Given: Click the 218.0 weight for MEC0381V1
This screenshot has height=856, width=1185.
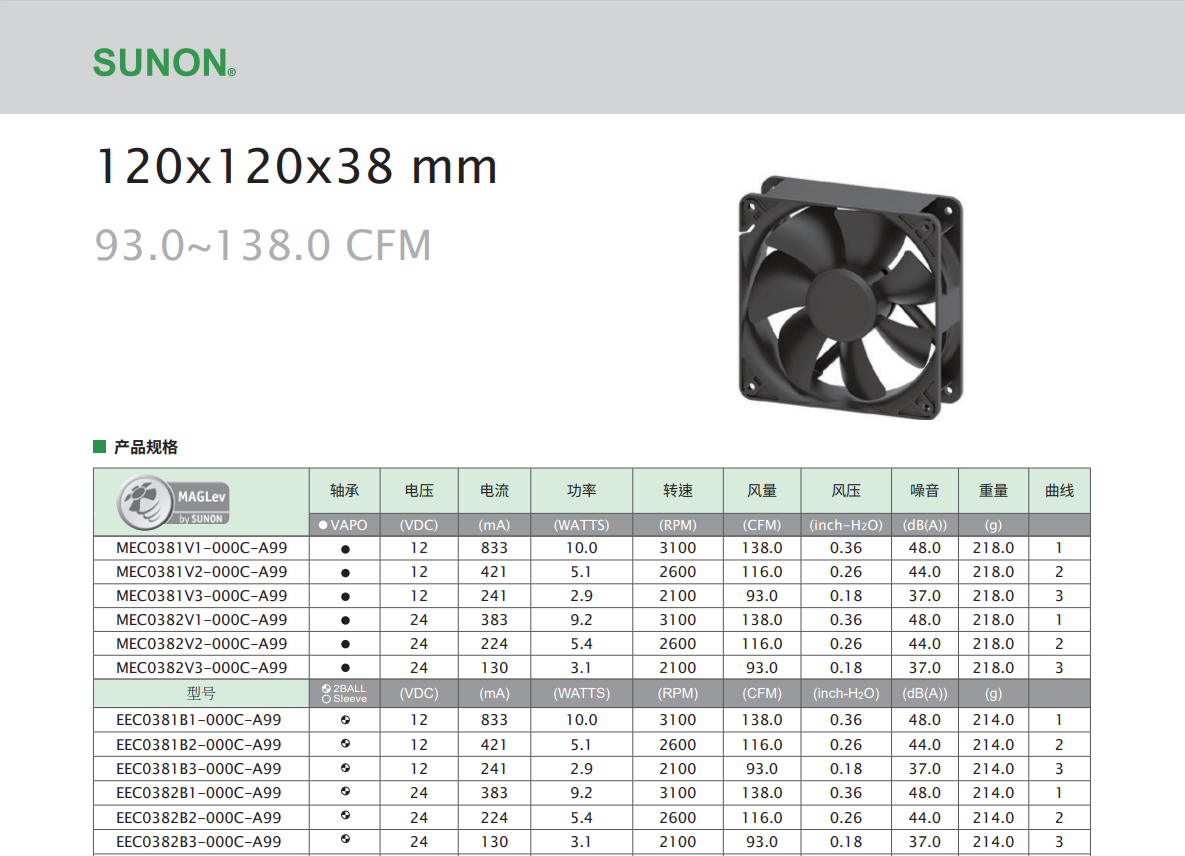Looking at the screenshot, I should (993, 549).
